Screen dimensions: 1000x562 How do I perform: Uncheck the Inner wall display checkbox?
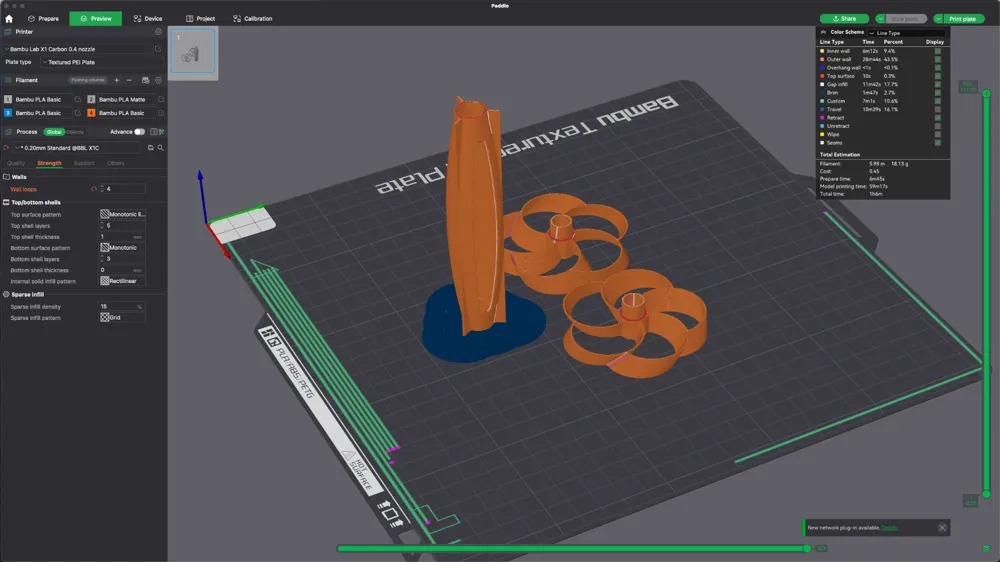pos(937,51)
